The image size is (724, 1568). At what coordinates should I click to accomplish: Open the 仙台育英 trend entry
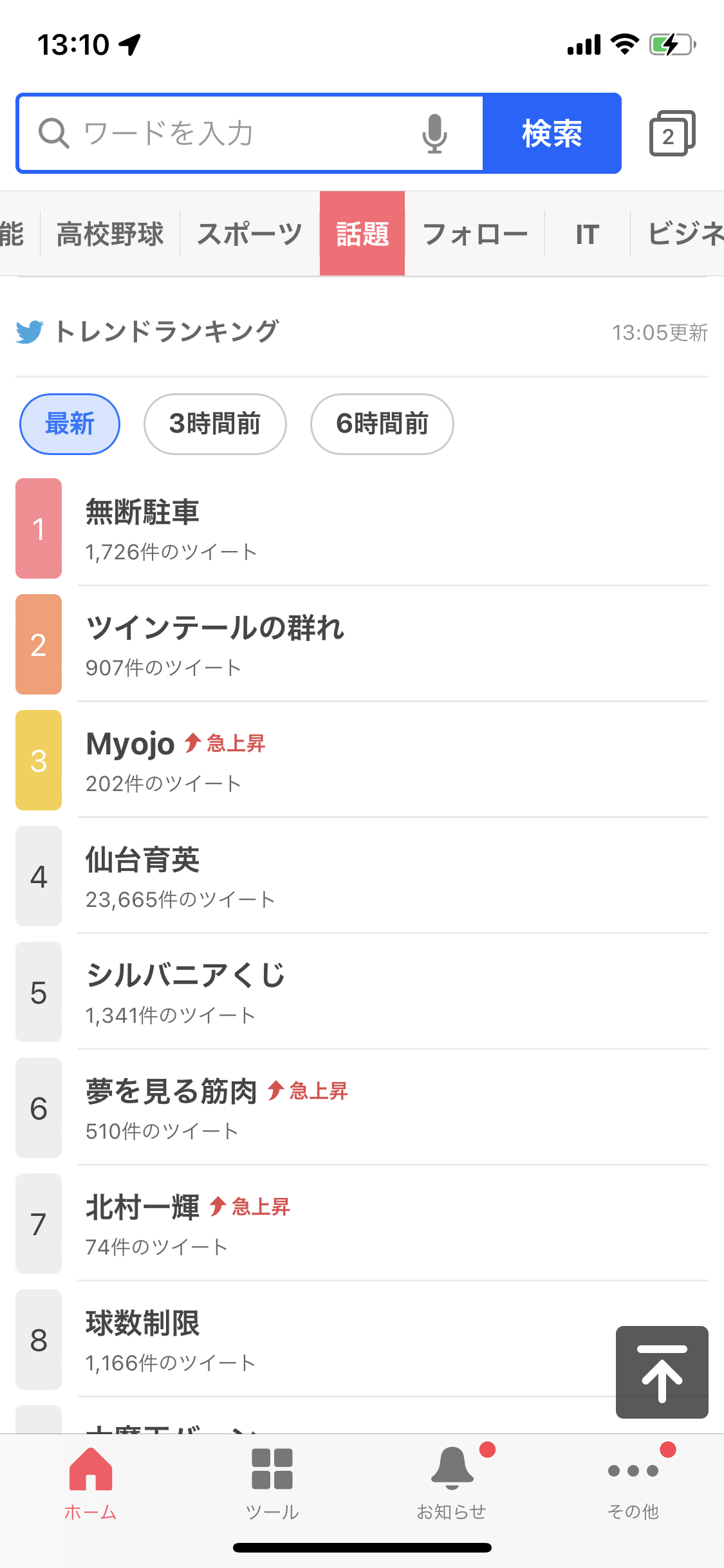click(362, 876)
